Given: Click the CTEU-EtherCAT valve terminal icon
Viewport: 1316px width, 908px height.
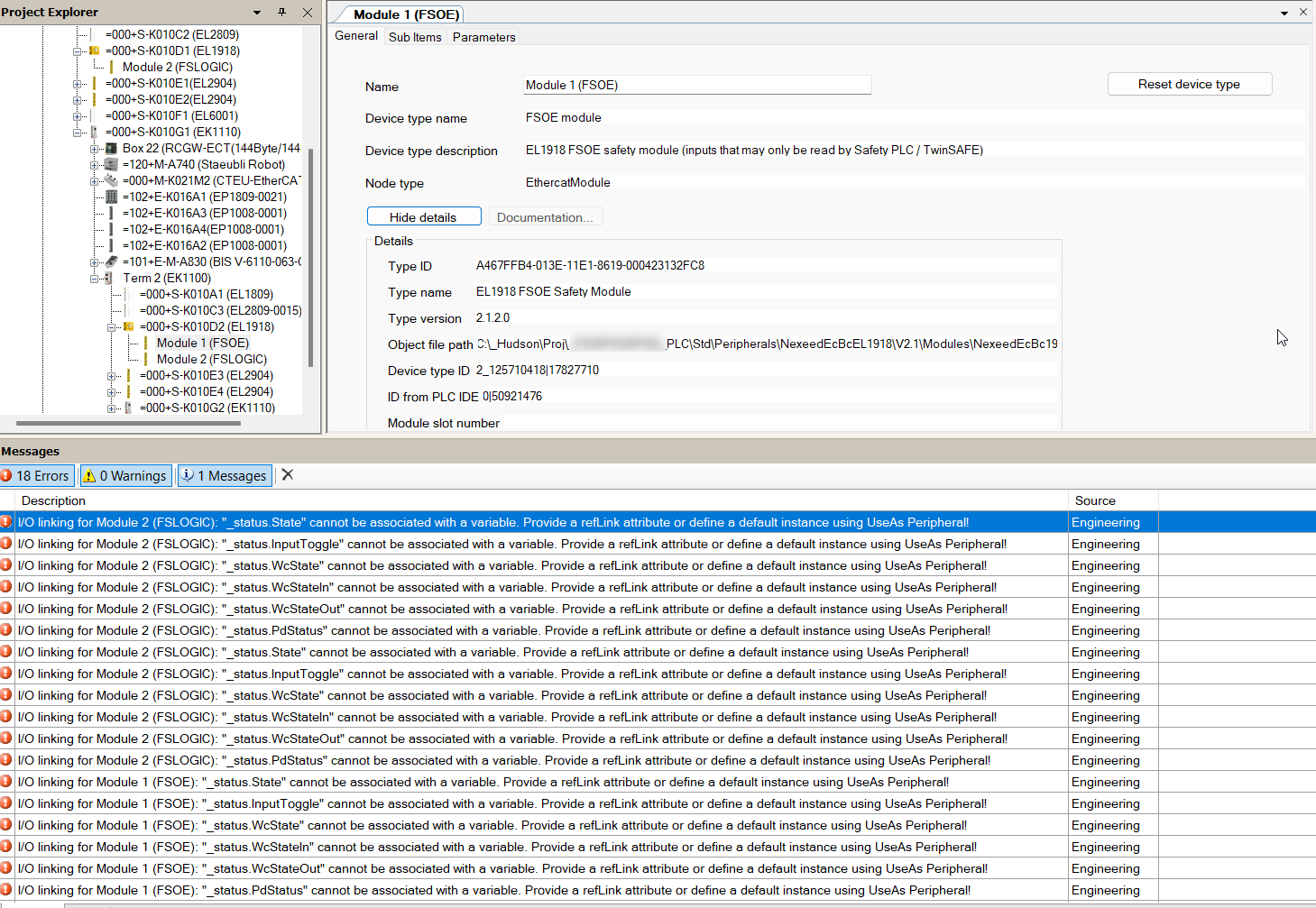Looking at the screenshot, I should click(x=111, y=180).
